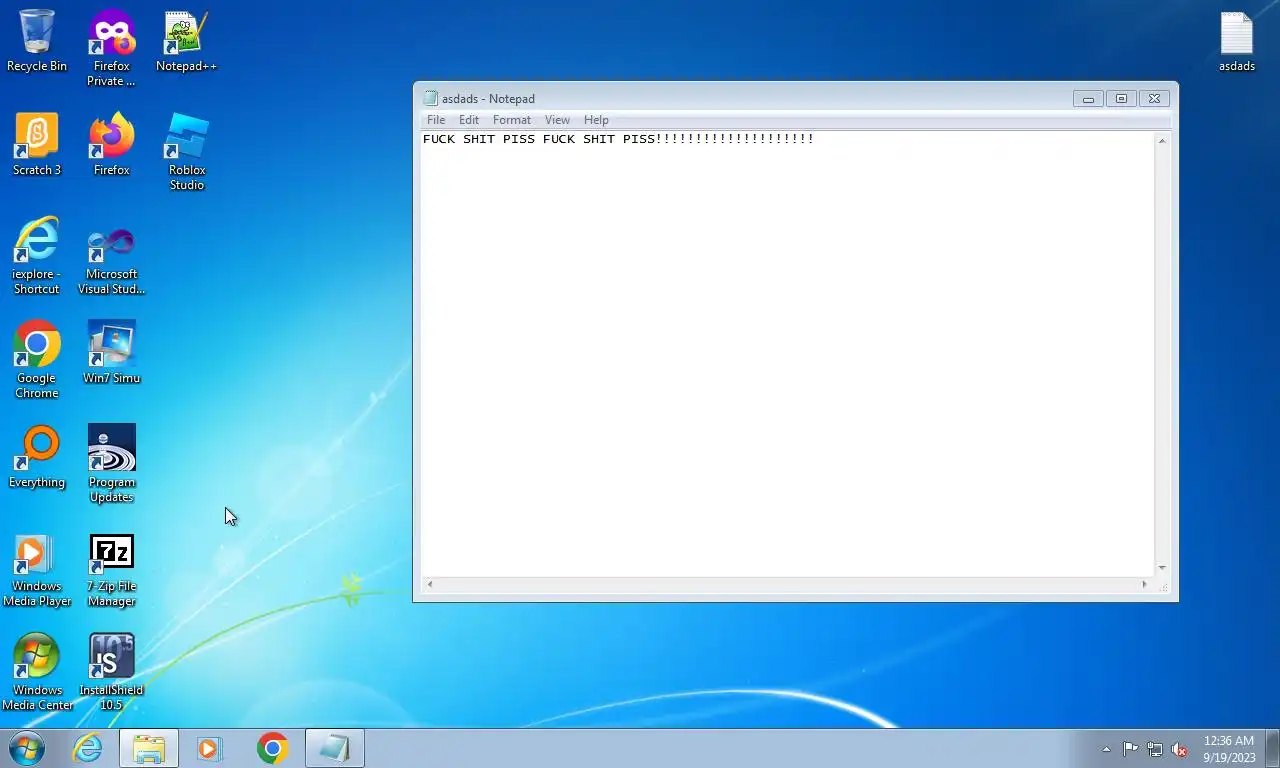Image resolution: width=1280 pixels, height=768 pixels.
Task: Select Firefox Private browsing shortcut
Action: click(x=111, y=48)
